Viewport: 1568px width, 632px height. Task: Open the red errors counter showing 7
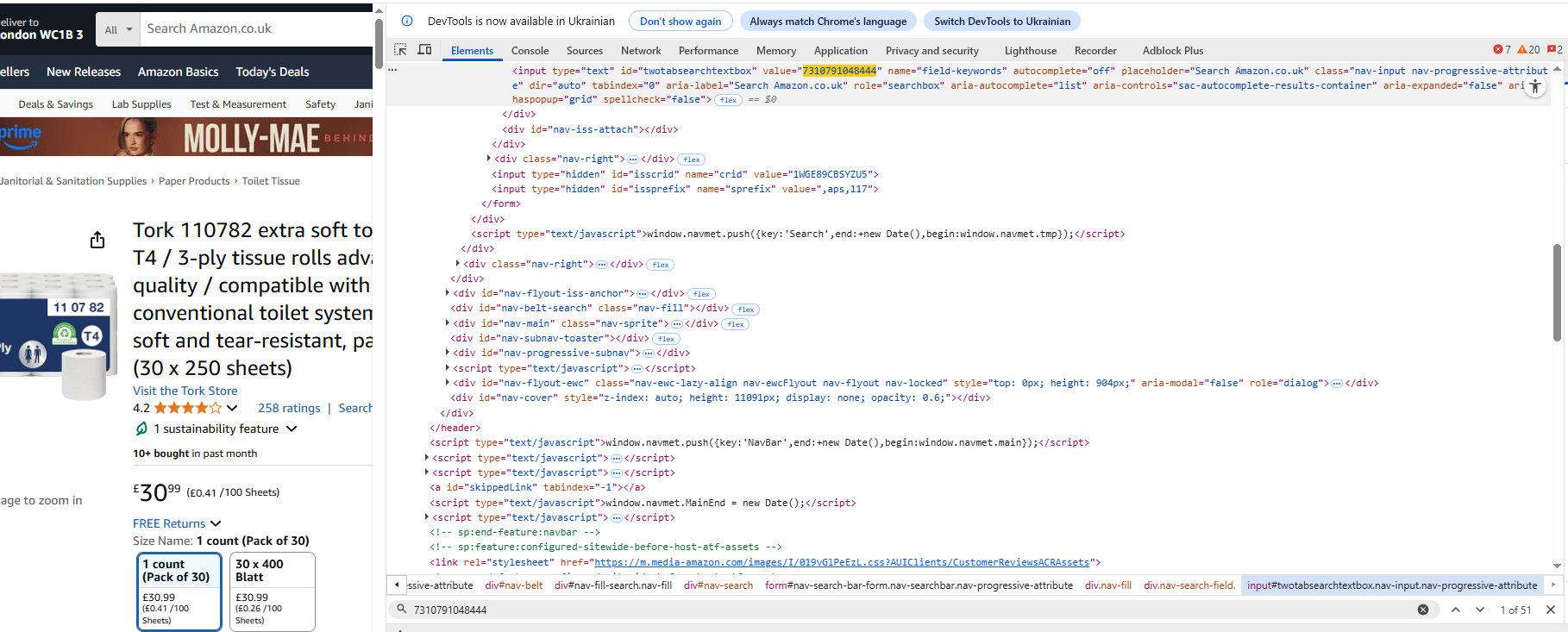click(1502, 50)
